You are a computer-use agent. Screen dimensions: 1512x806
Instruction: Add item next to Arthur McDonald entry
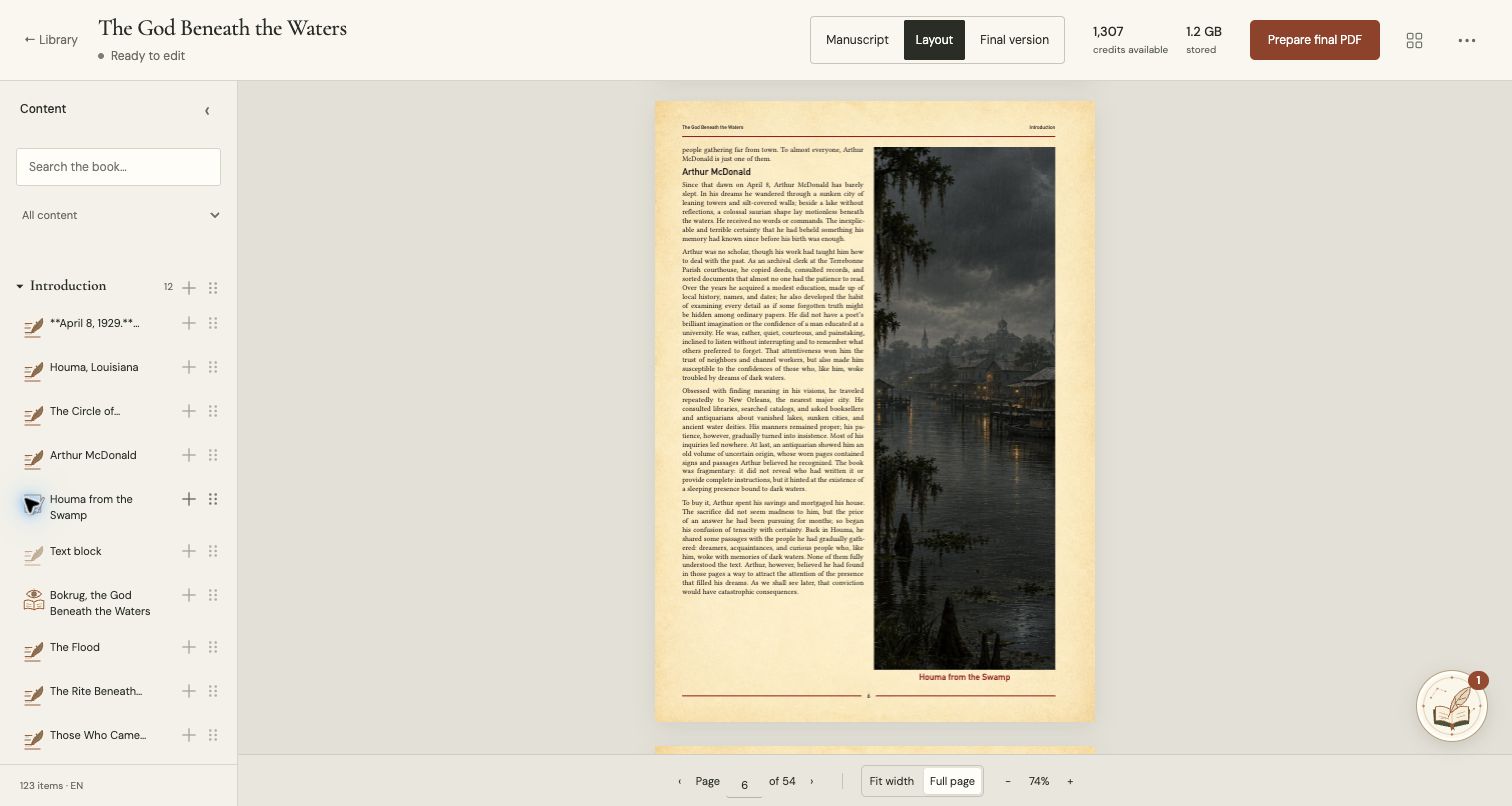click(189, 455)
